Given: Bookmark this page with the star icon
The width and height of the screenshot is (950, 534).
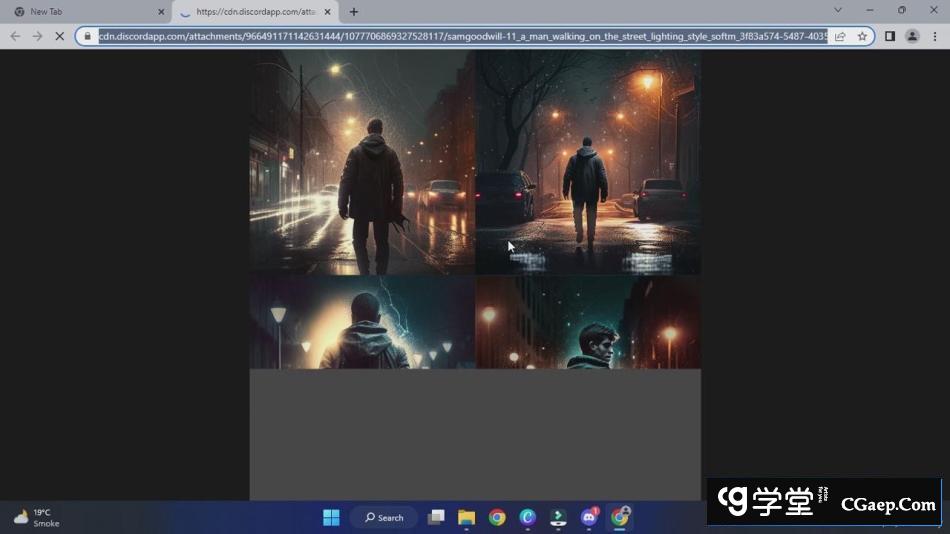Looking at the screenshot, I should (862, 36).
